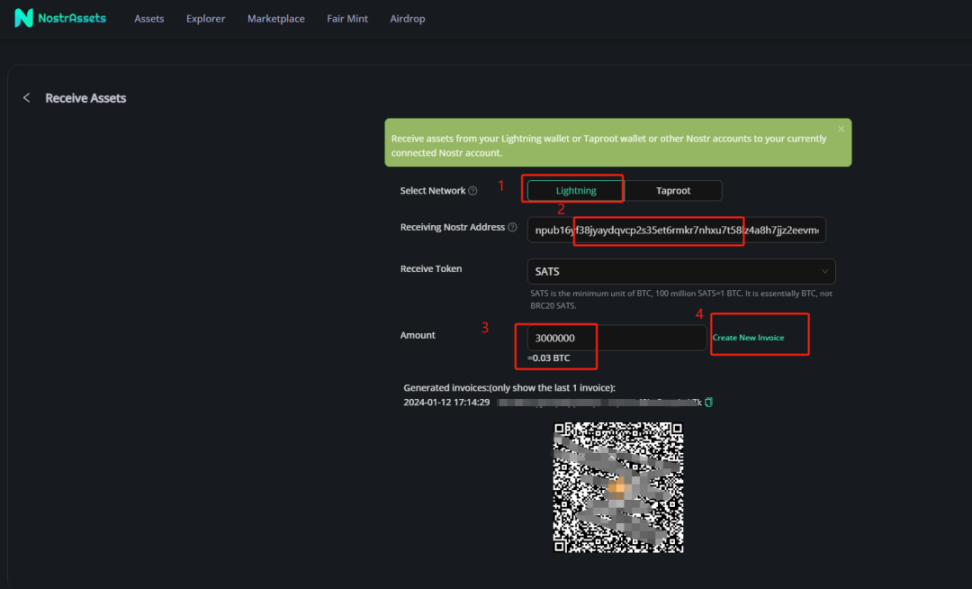The image size is (972, 589).
Task: Click the invoice QR code
Action: 618,487
